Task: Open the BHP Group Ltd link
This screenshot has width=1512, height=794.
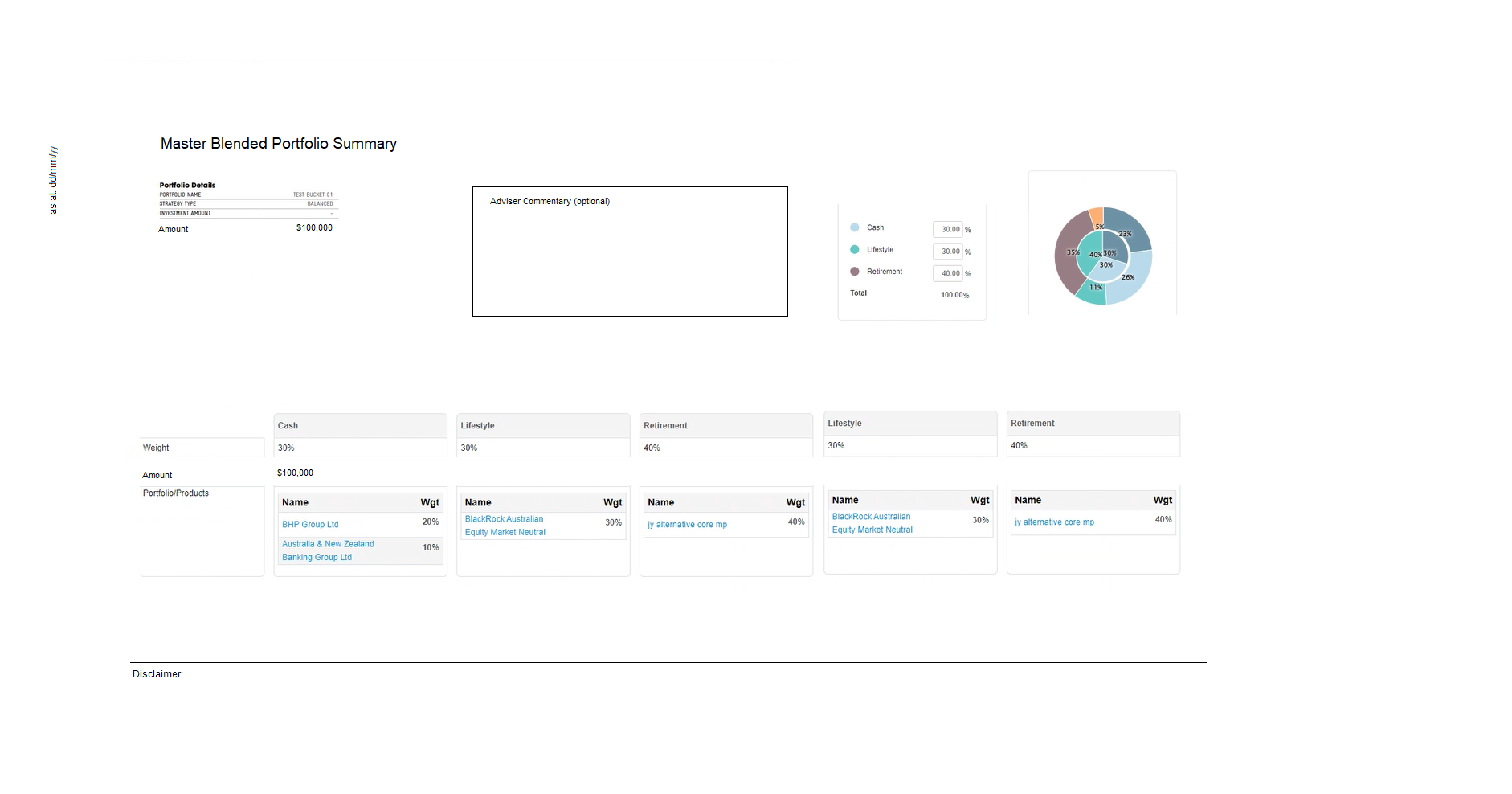Action: click(x=310, y=525)
